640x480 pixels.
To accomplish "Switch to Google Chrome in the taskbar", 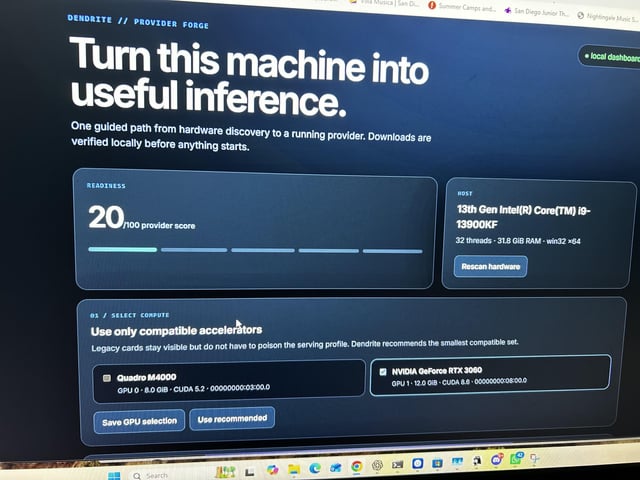I will [x=357, y=466].
